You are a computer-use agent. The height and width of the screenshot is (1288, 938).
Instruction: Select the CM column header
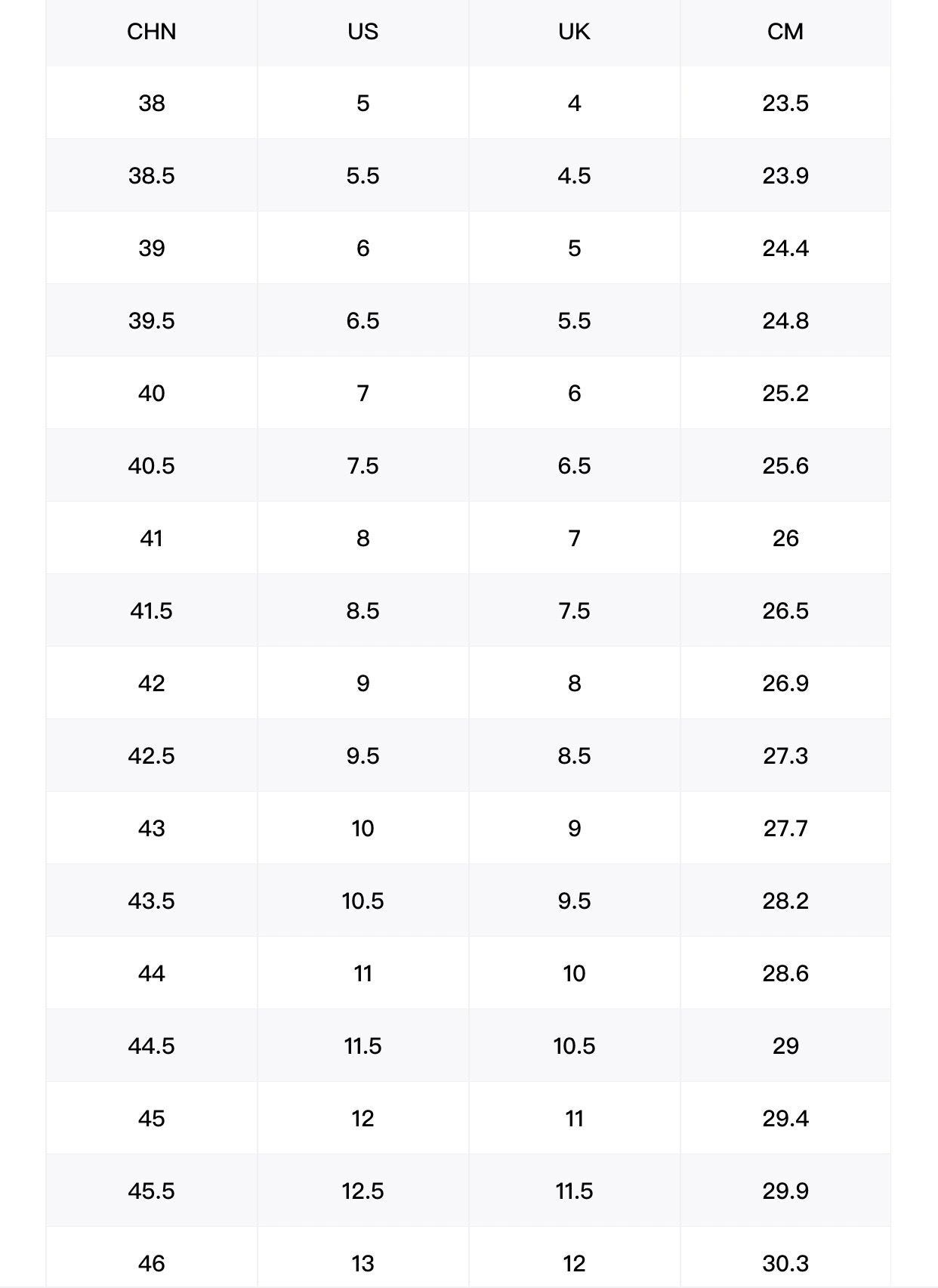click(x=785, y=32)
